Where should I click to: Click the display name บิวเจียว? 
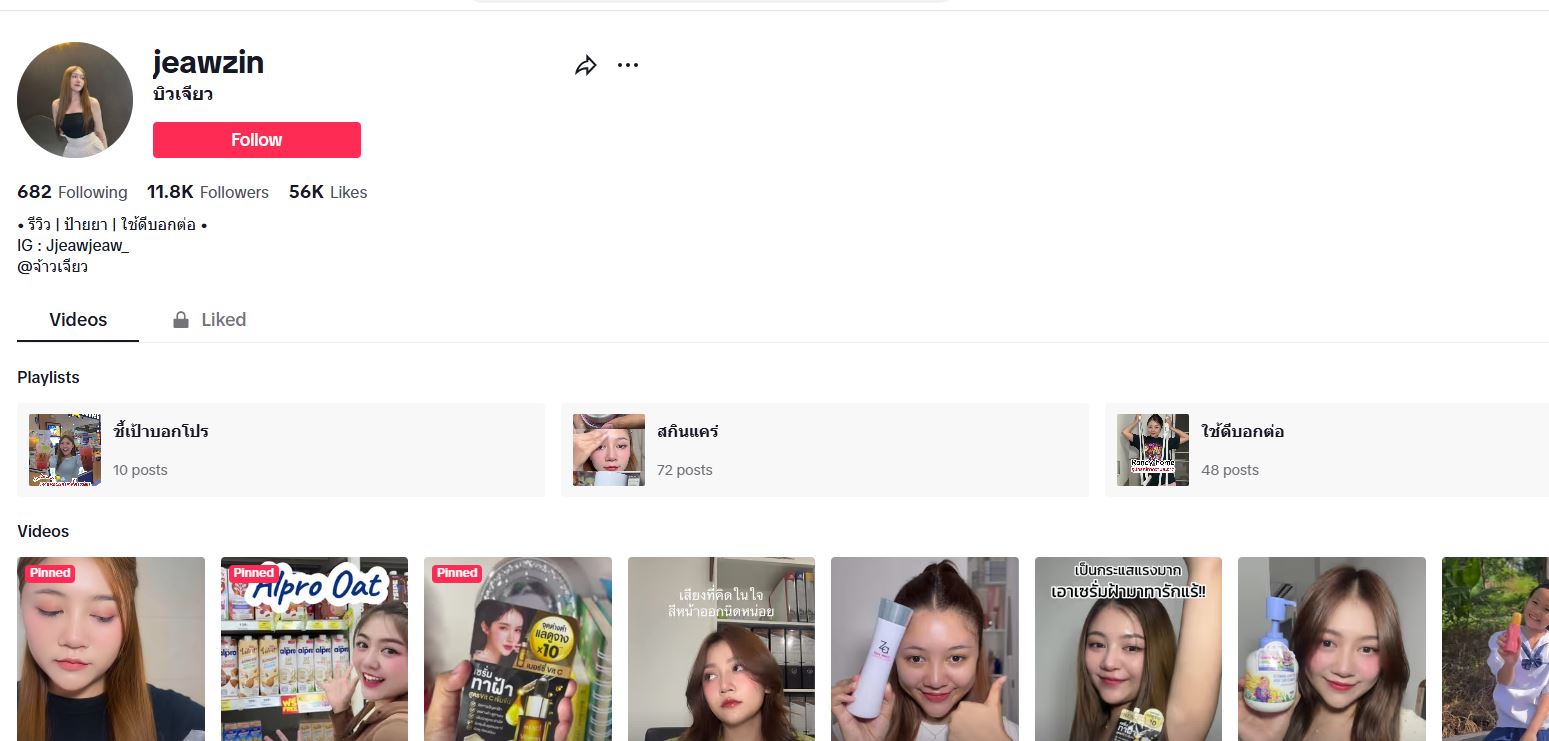point(183,95)
